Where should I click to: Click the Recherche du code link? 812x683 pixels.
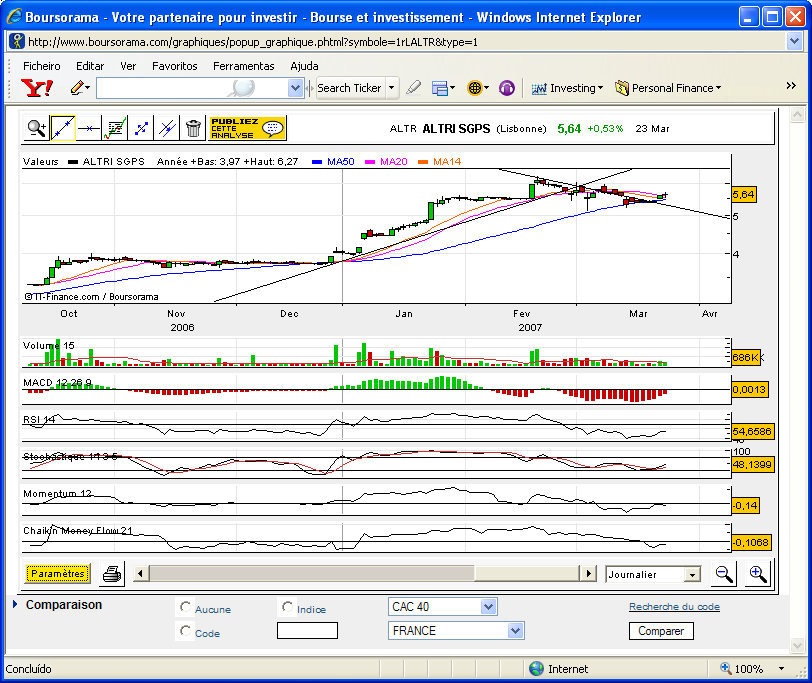click(x=674, y=606)
